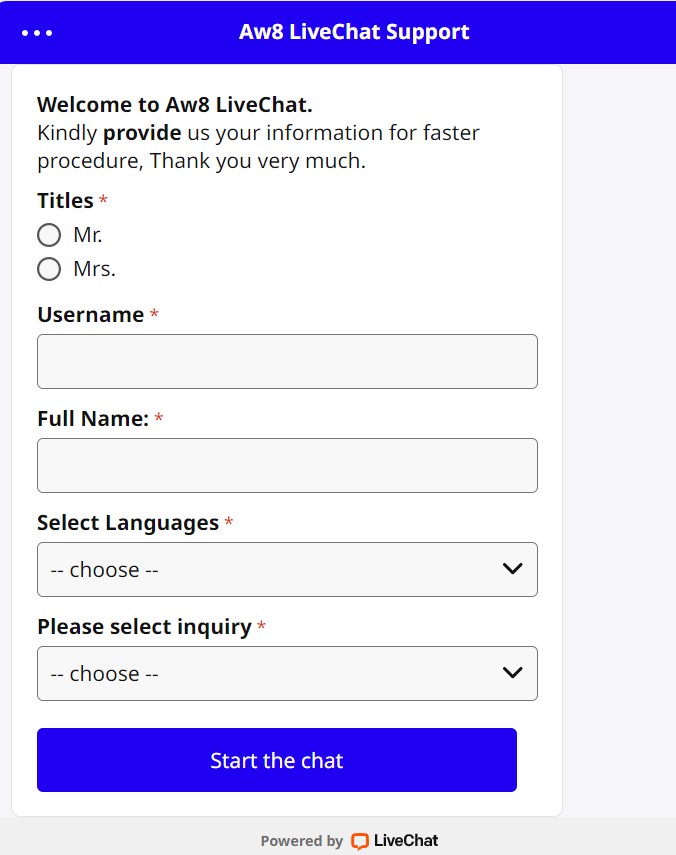The width and height of the screenshot is (676, 855).
Task: Open the Powered by LiveChat link
Action: [349, 841]
